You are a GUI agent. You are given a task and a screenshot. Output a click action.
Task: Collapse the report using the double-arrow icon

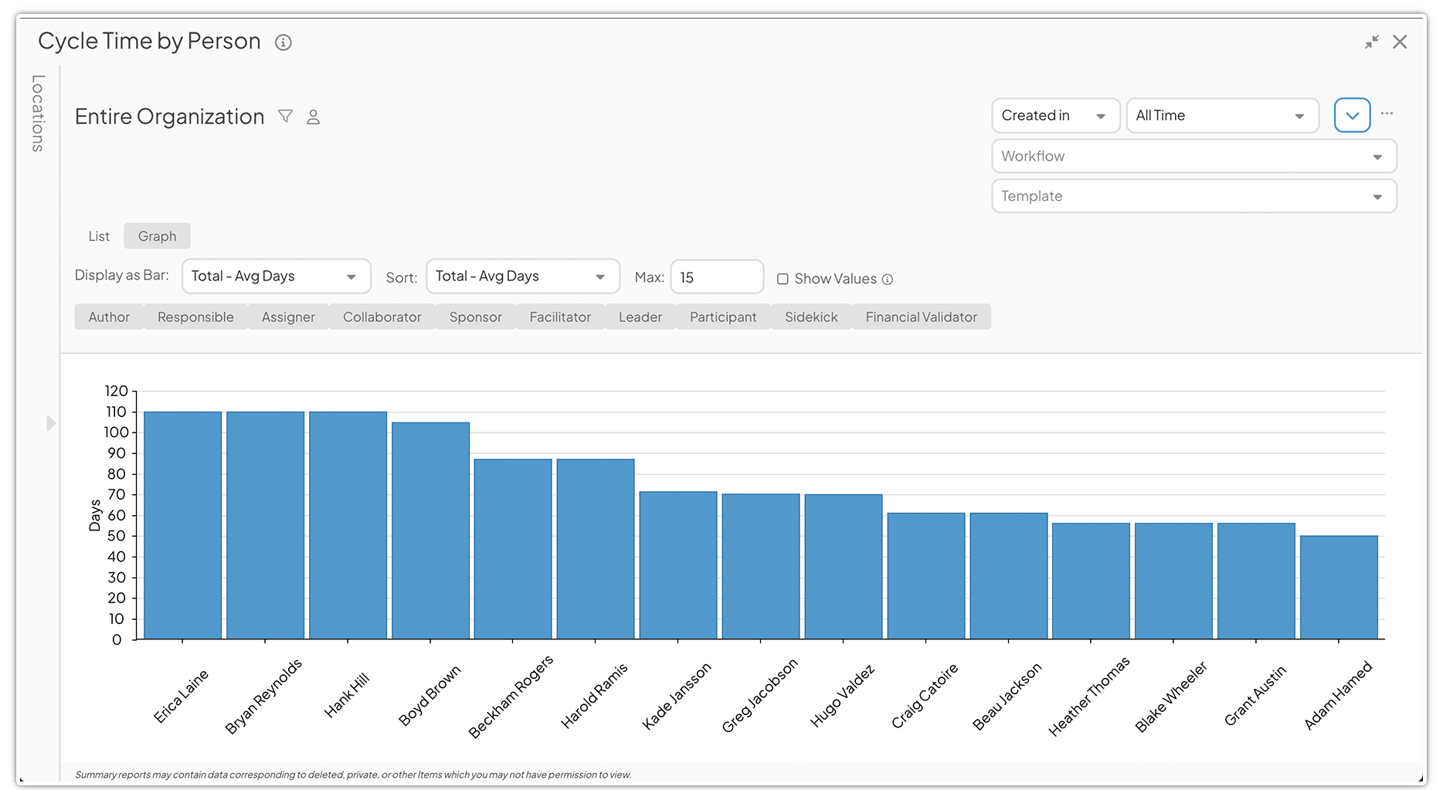(1372, 42)
